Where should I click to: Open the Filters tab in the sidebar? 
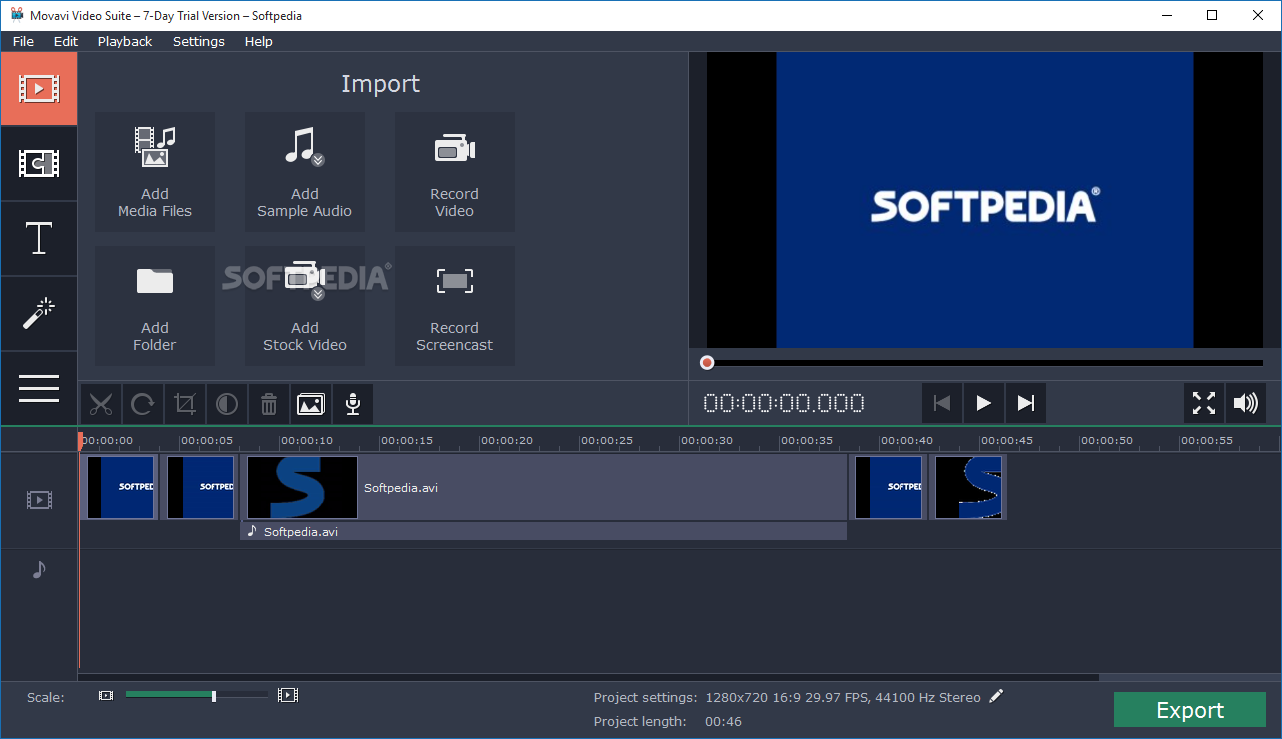39,163
